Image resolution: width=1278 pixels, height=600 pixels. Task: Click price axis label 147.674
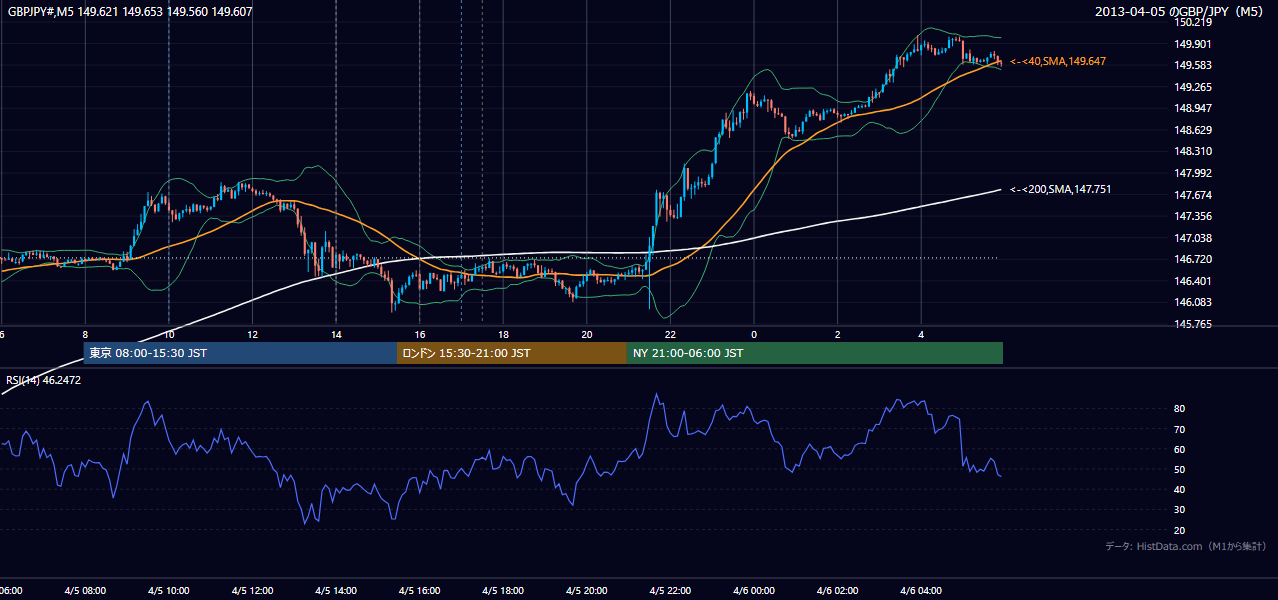point(1195,195)
